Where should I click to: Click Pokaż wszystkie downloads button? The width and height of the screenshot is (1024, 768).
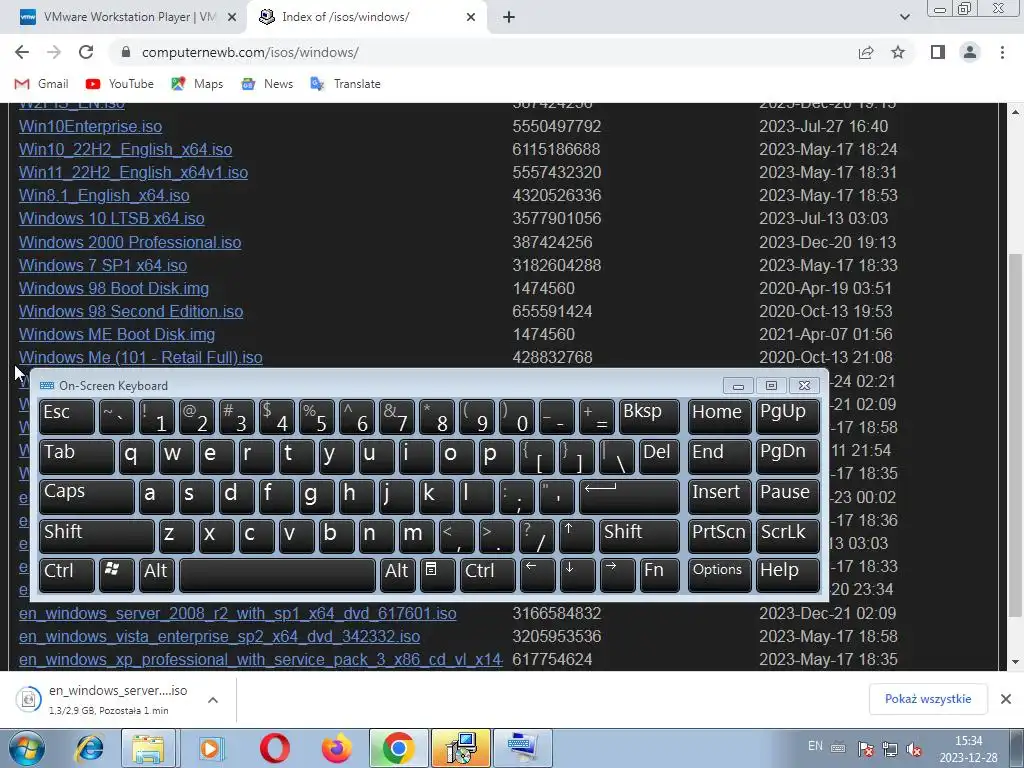[927, 699]
